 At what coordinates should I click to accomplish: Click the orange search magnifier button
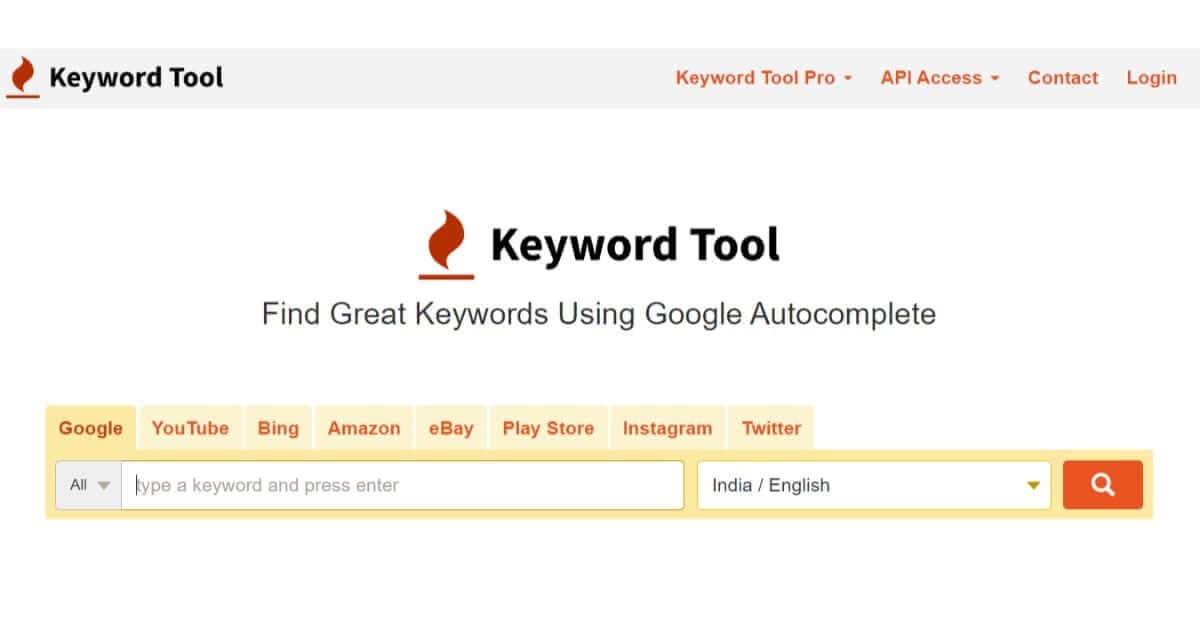click(1102, 485)
